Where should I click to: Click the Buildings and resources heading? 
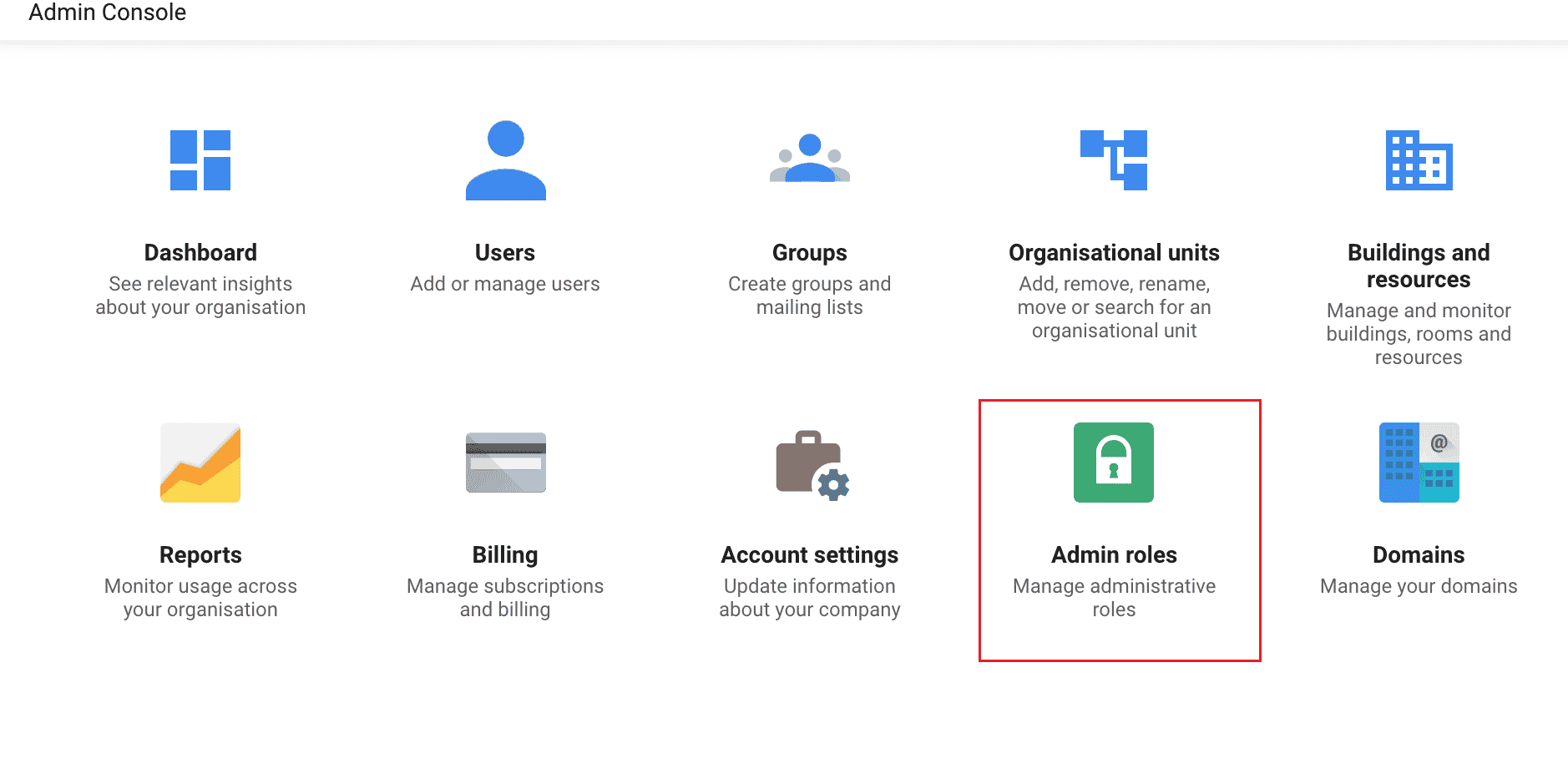coord(1419,266)
